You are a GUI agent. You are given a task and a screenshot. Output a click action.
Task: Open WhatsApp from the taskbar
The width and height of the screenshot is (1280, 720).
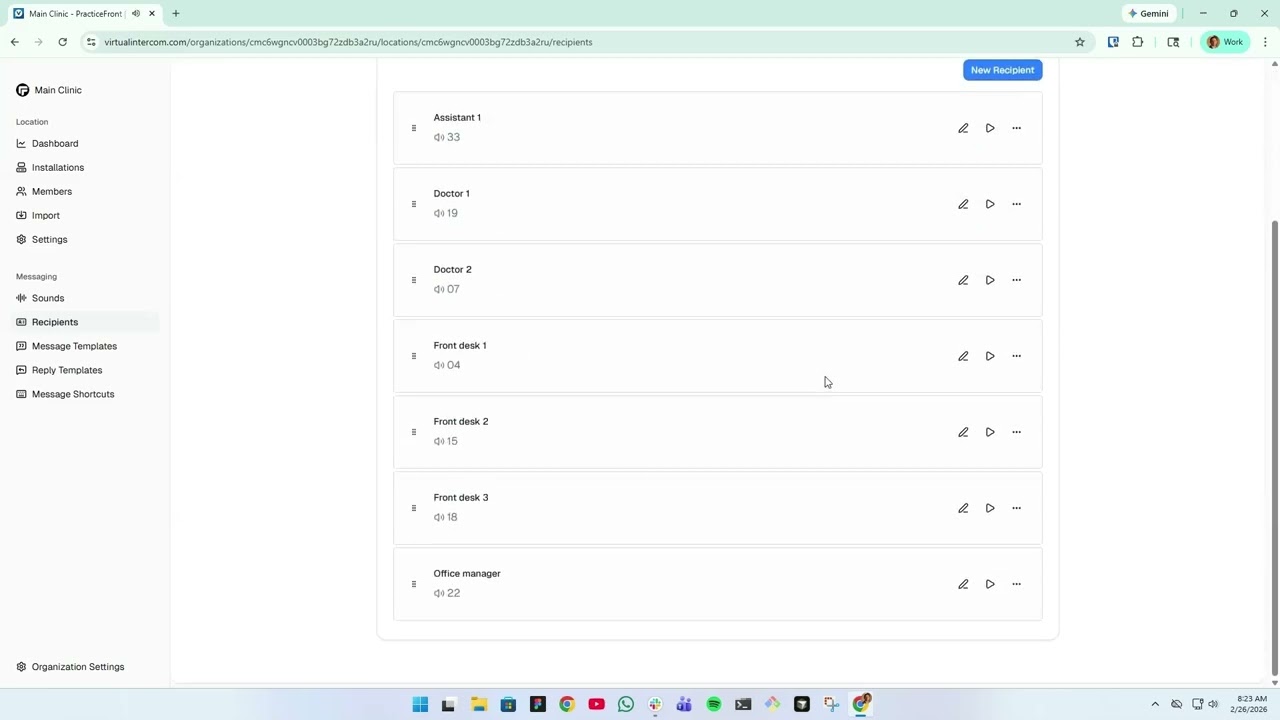626,705
